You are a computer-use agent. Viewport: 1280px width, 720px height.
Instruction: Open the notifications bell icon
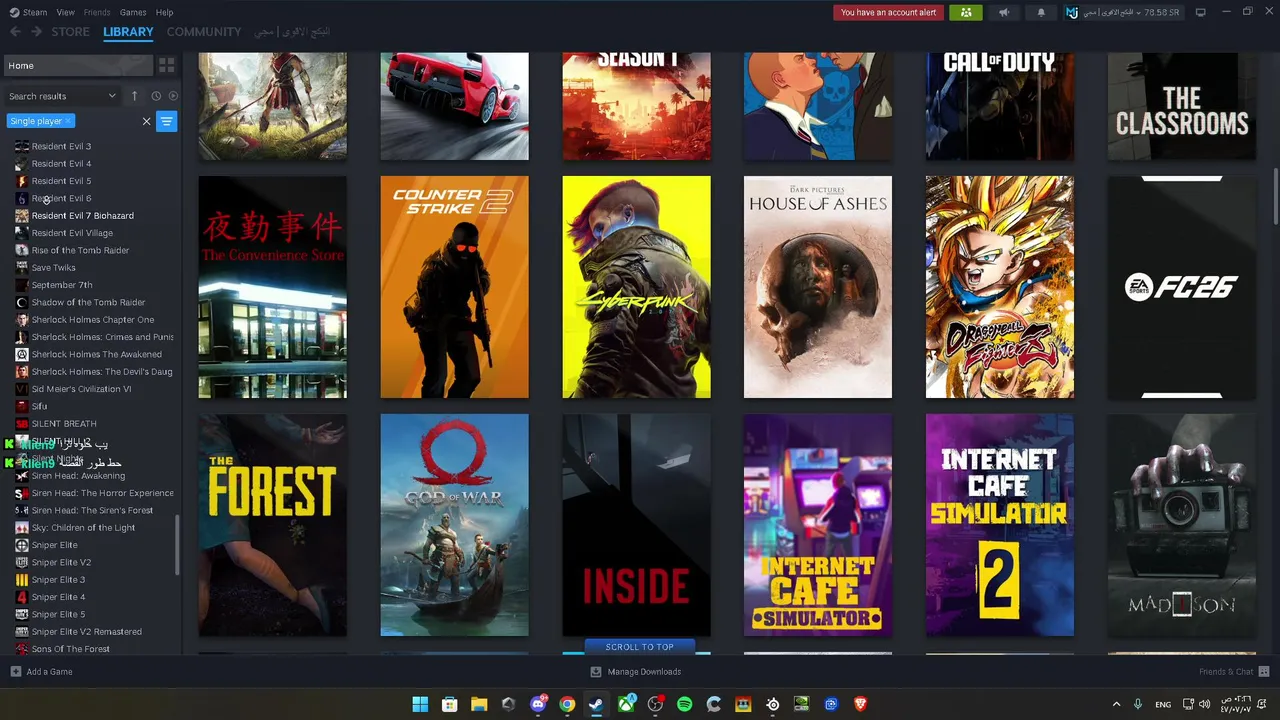tap(1041, 12)
